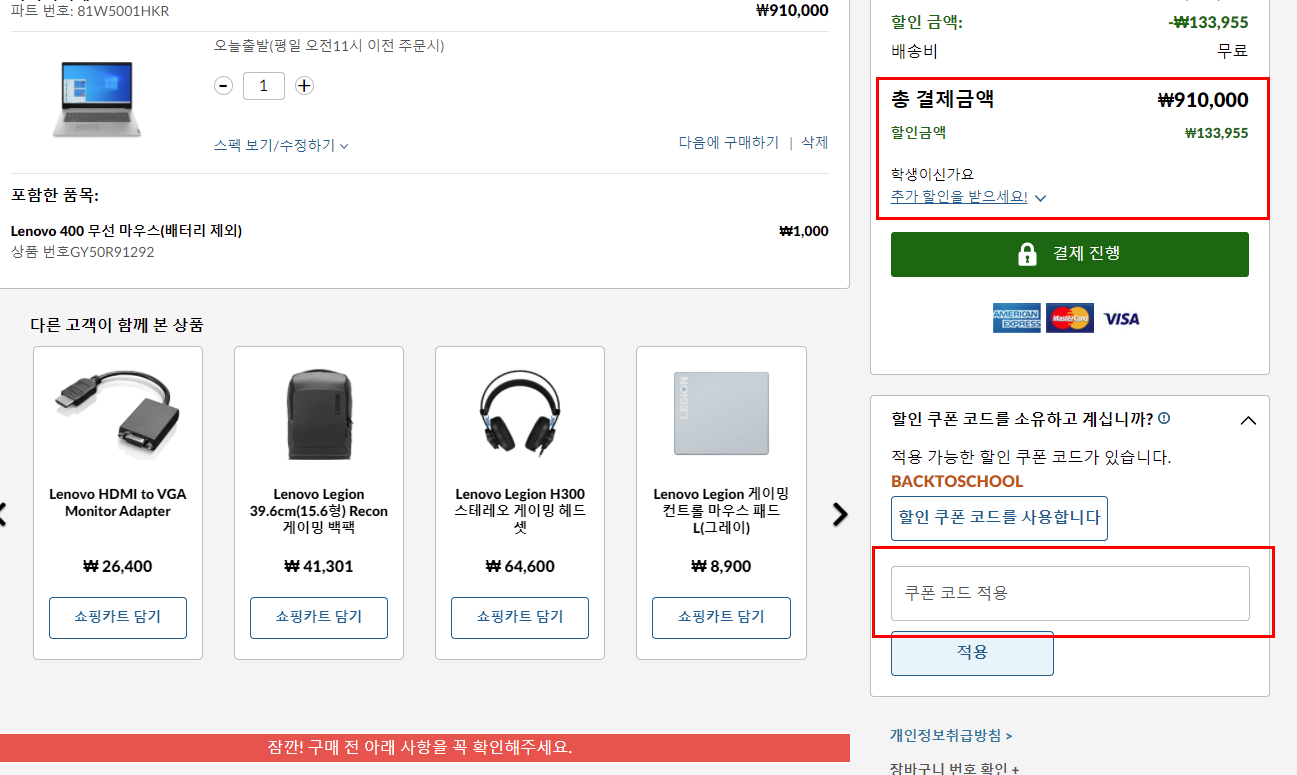Click the lock icon on checkout button
This screenshot has width=1297, height=775.
pos(1027,254)
